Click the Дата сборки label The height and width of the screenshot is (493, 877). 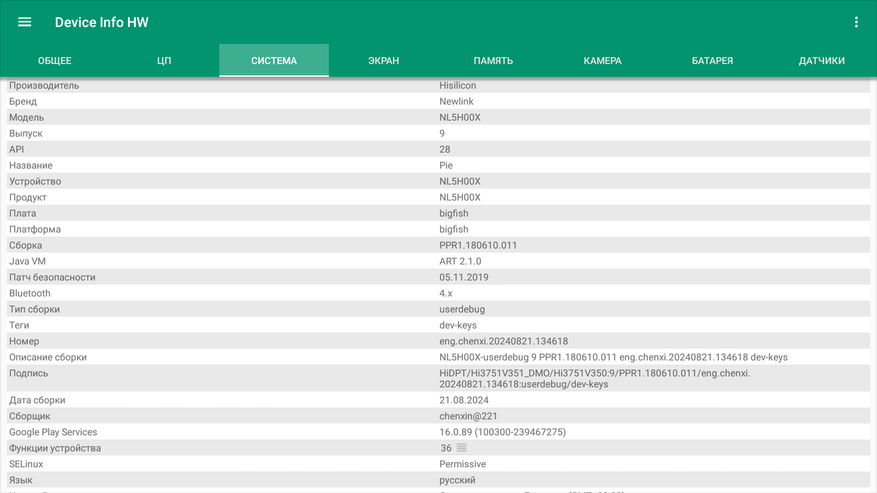37,400
